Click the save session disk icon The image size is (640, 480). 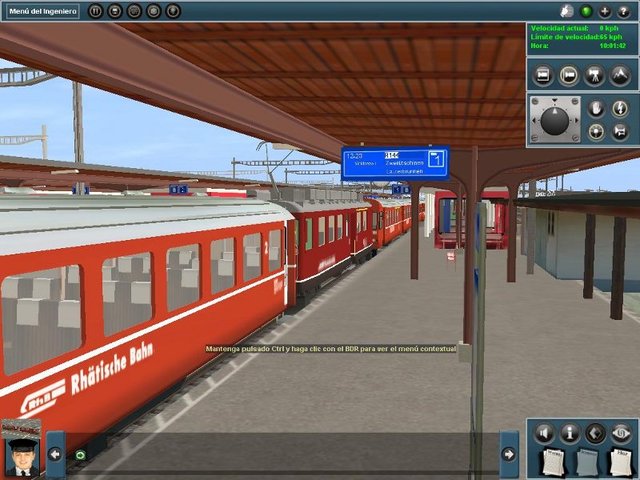click(115, 11)
